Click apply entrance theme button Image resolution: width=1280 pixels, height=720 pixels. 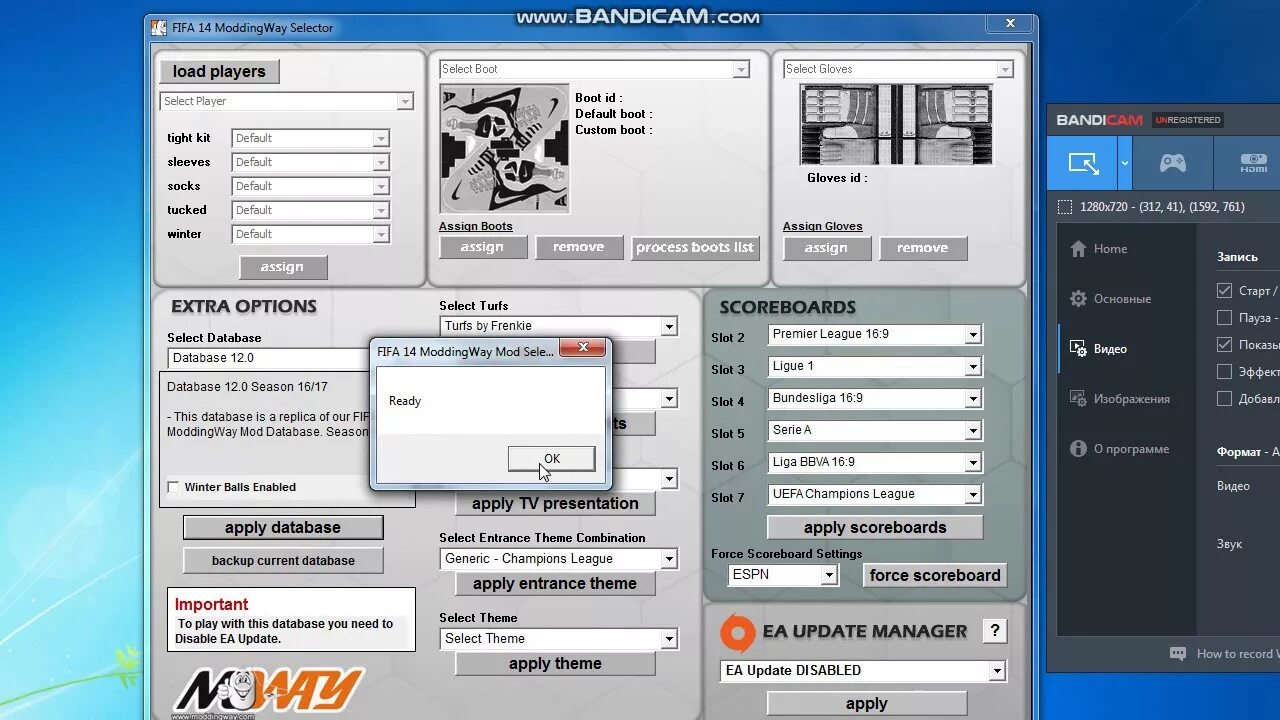point(555,584)
